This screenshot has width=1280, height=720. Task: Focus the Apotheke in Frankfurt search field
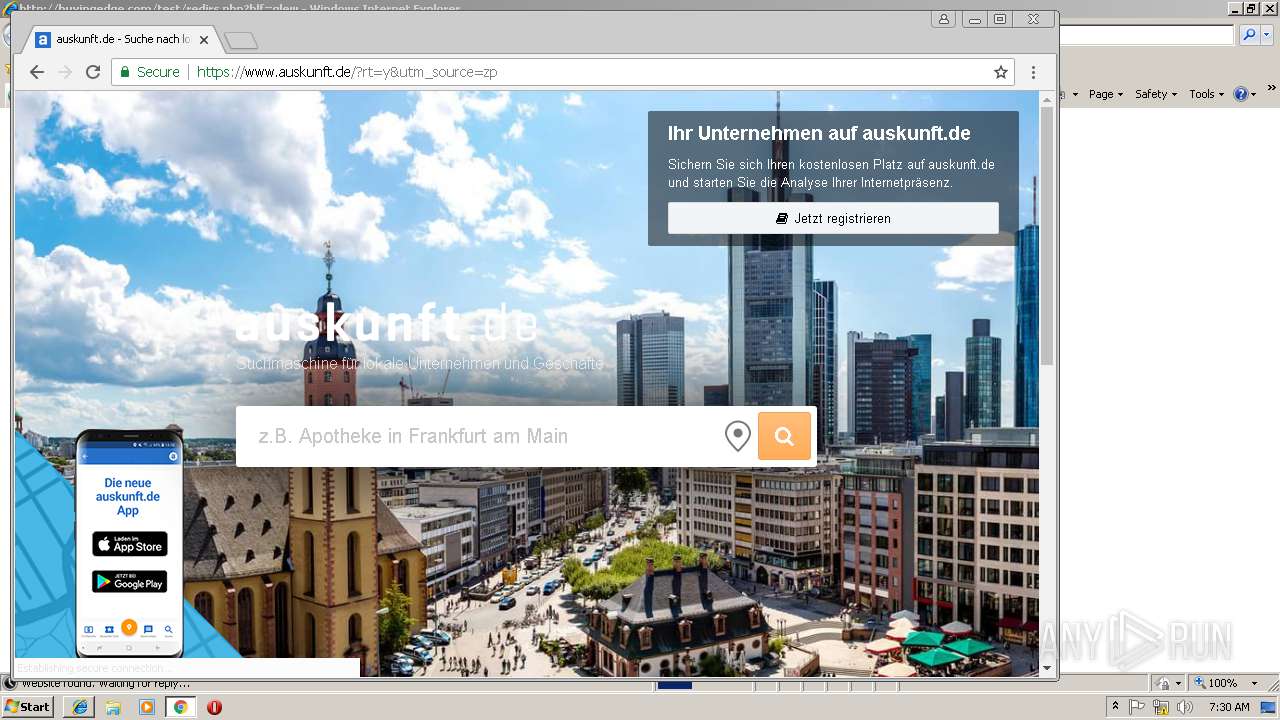(480, 436)
